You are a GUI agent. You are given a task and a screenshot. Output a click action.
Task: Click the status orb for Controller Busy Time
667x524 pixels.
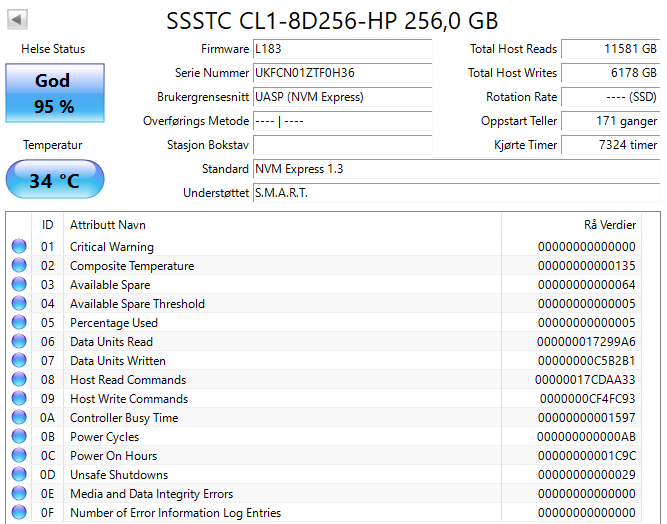tap(19, 417)
